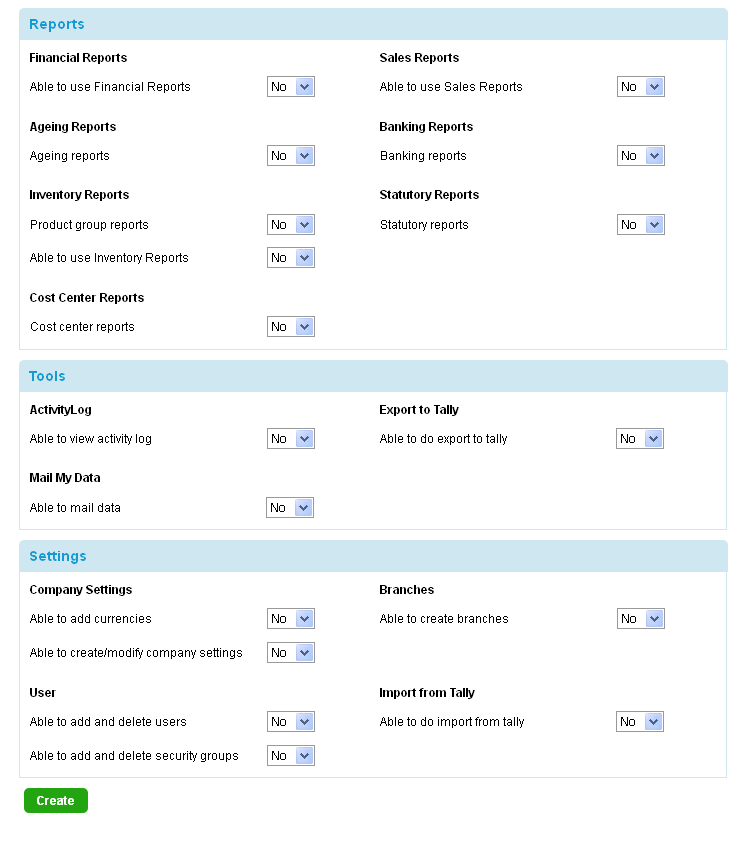Open the Able to create/modify company settings dropdown
The image size is (746, 849).
pyautogui.click(x=290, y=652)
